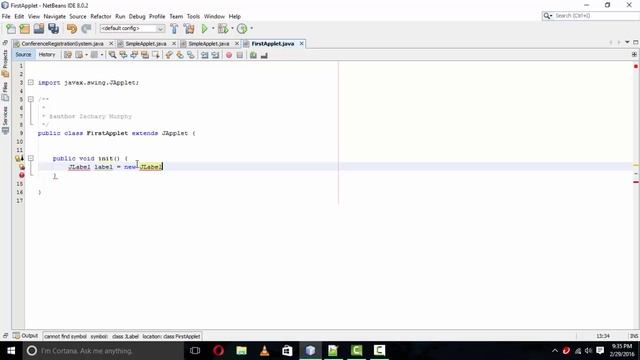Click the Find Previous Occurrence icon
Image resolution: width=640 pixels, height=360 pixels.
[123, 55]
